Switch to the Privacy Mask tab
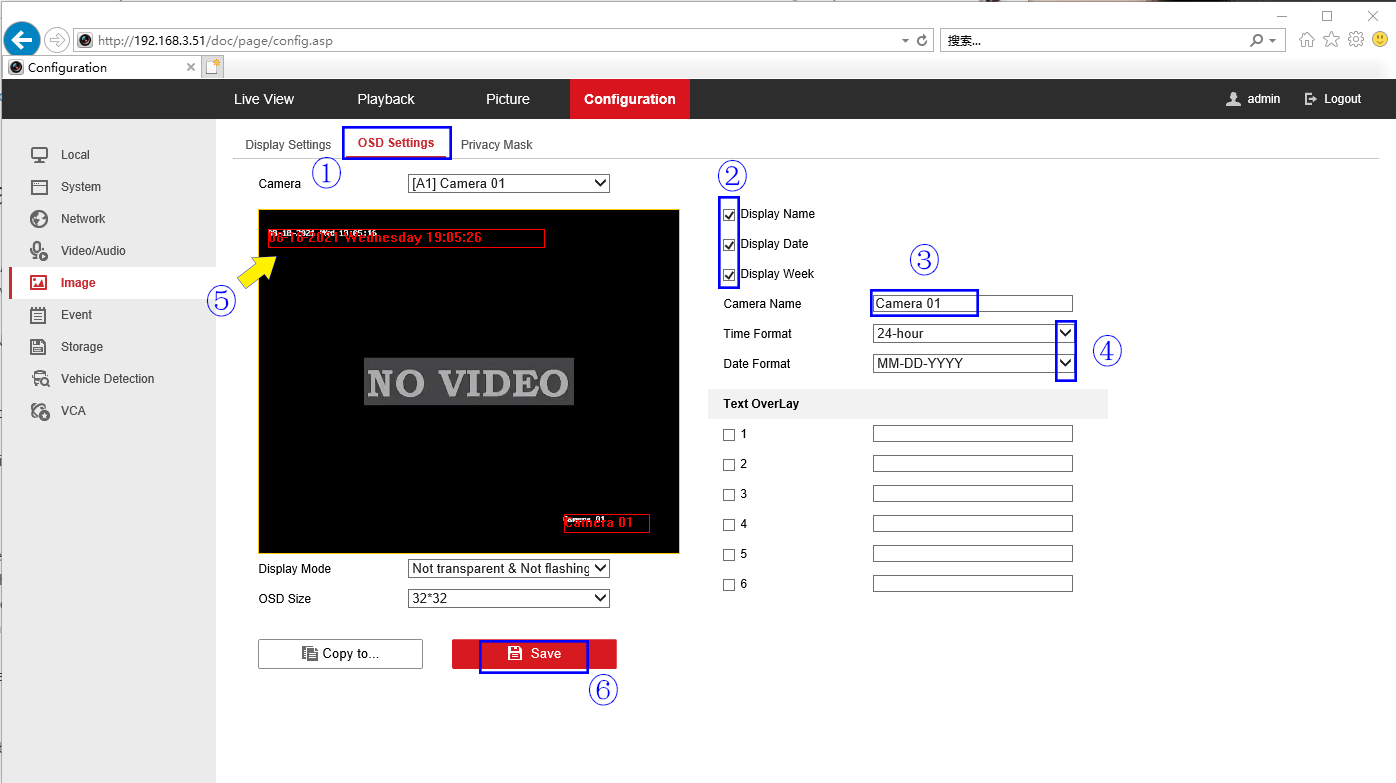Image resolution: width=1396 pixels, height=783 pixels. 496,145
